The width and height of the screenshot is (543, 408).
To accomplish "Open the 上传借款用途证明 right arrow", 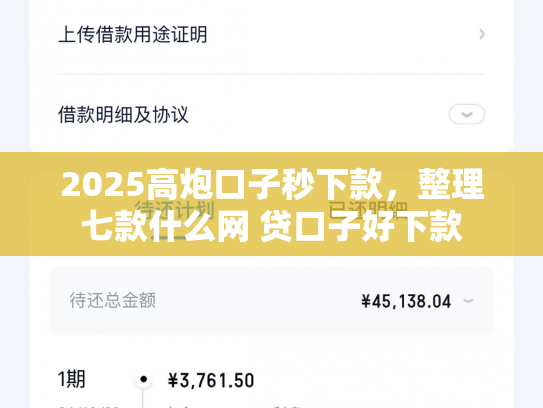I will coord(482,34).
